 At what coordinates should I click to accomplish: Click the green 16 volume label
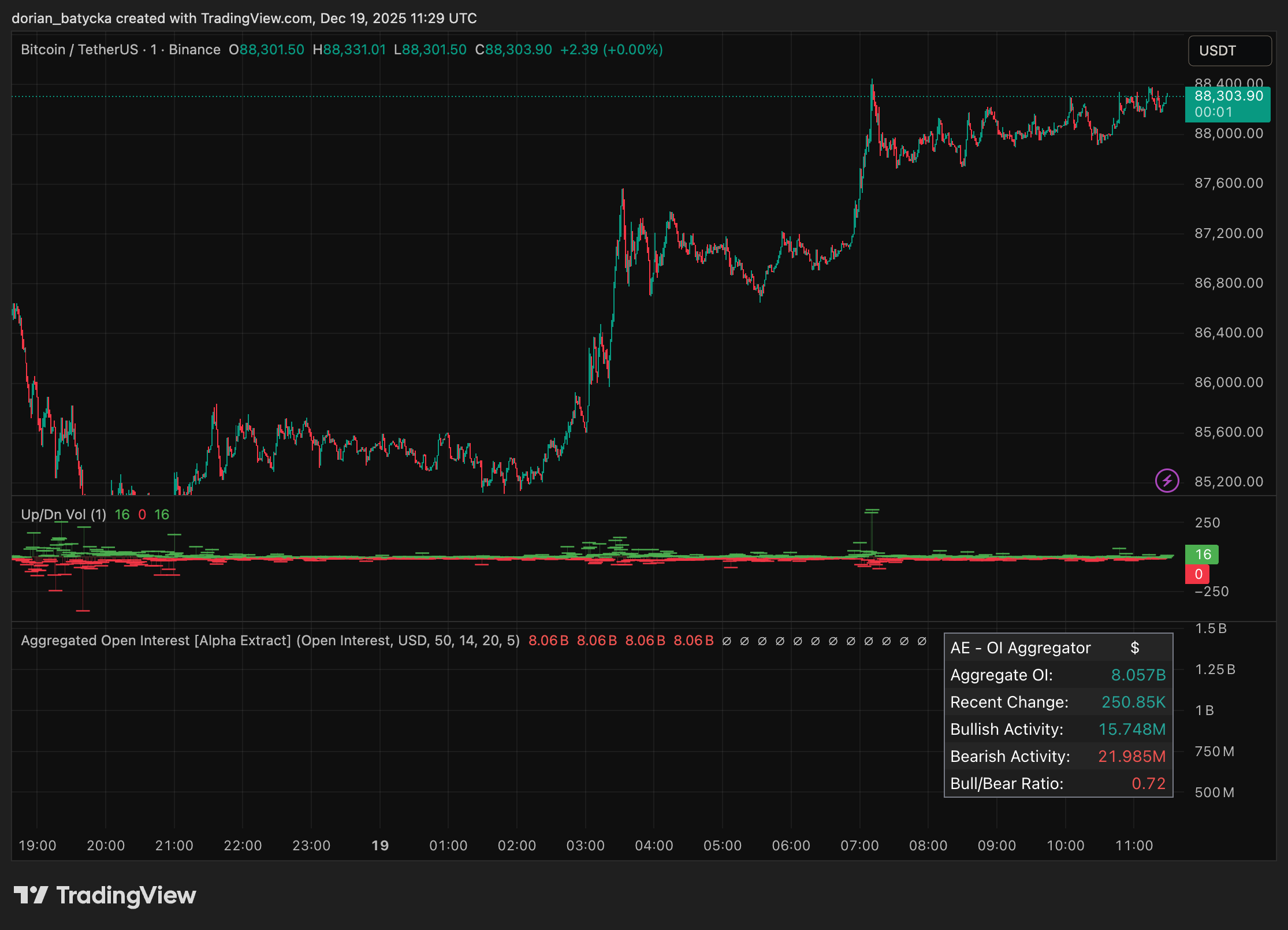point(1202,555)
